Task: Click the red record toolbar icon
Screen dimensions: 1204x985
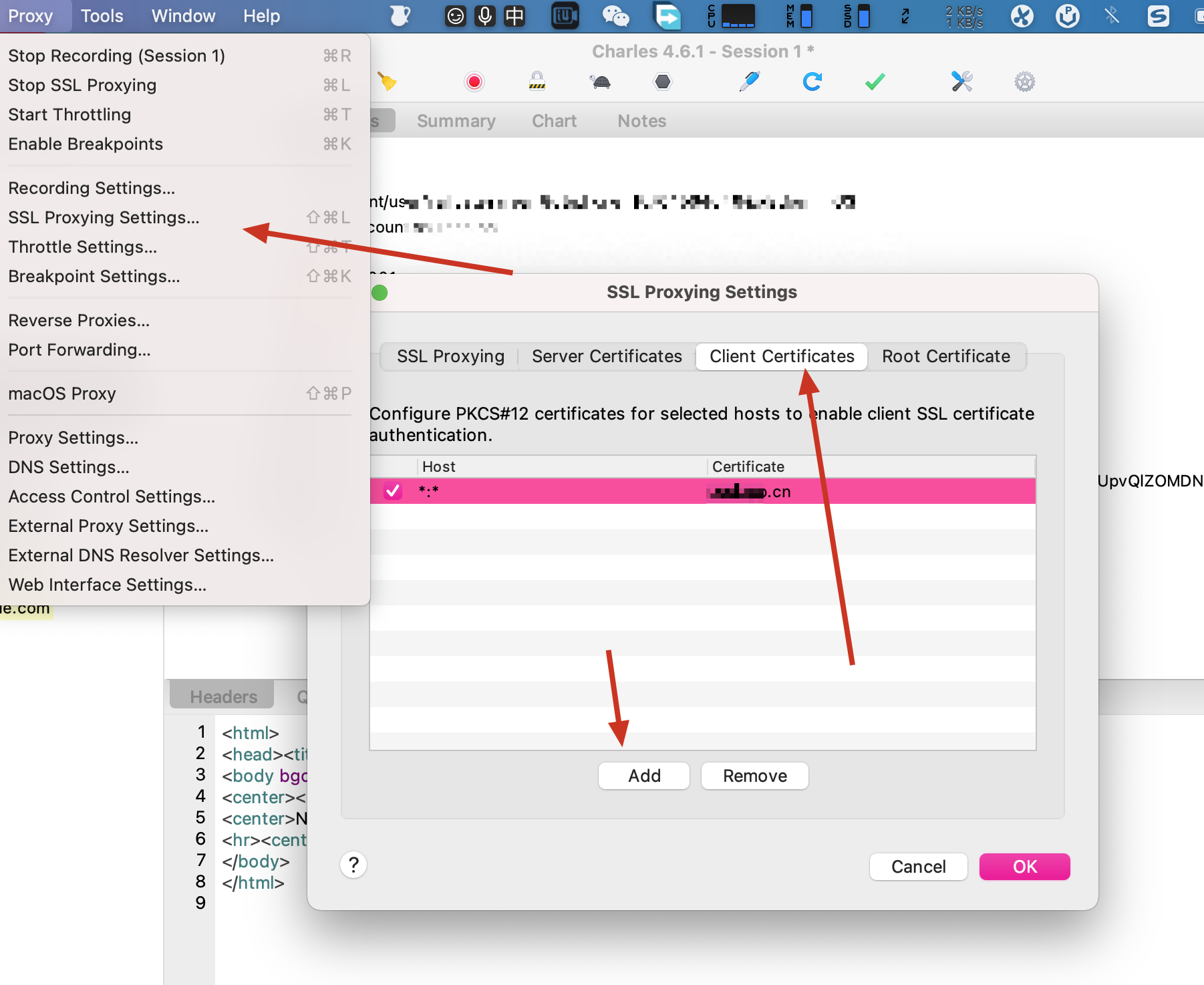Action: click(x=474, y=82)
